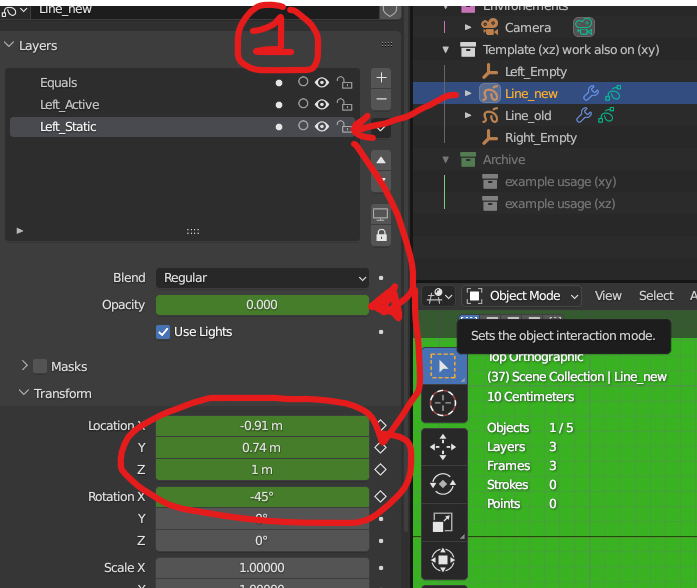Hide the Equals layer with eye icon
697x588 pixels.
(x=322, y=83)
